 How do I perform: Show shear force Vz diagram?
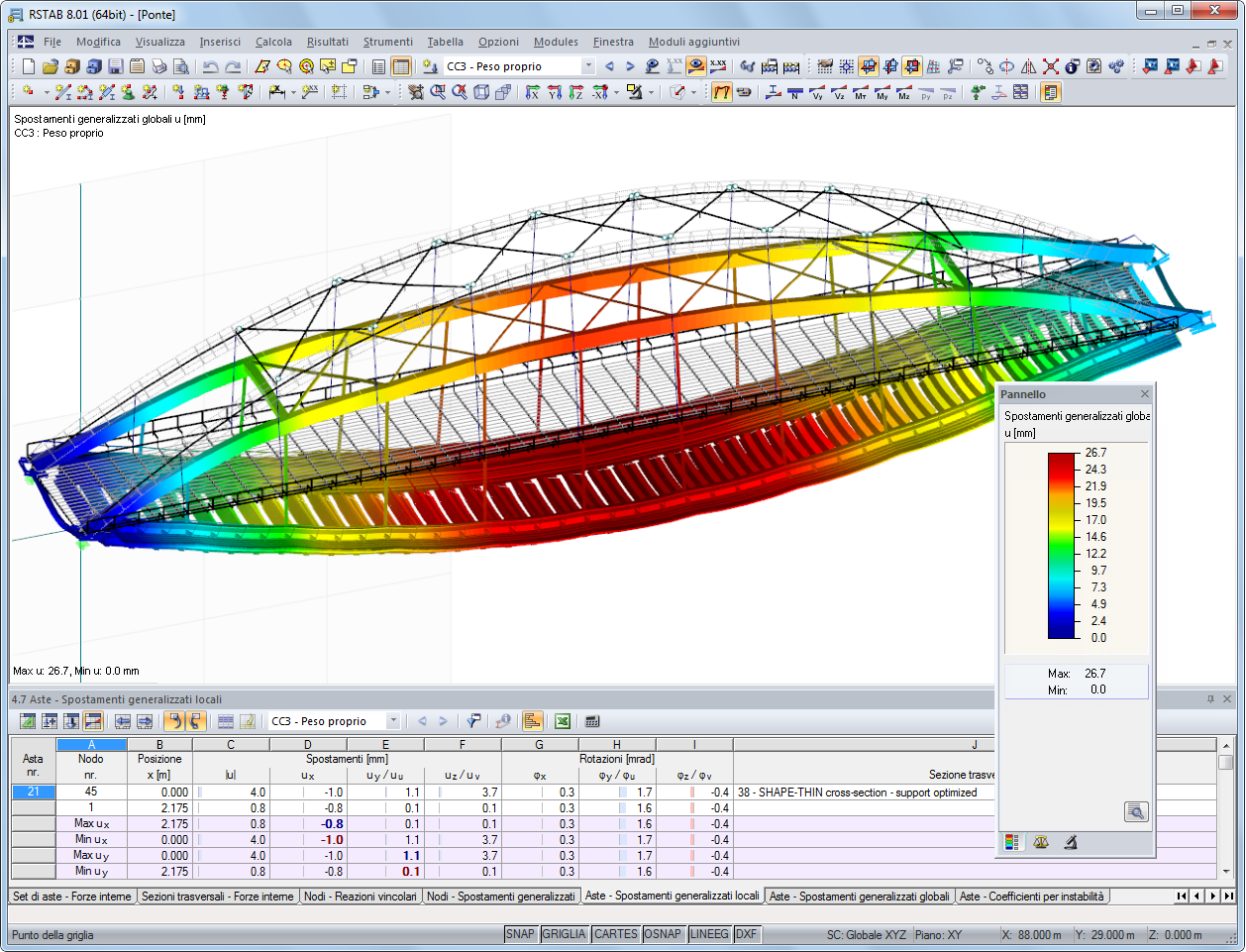pos(839,92)
